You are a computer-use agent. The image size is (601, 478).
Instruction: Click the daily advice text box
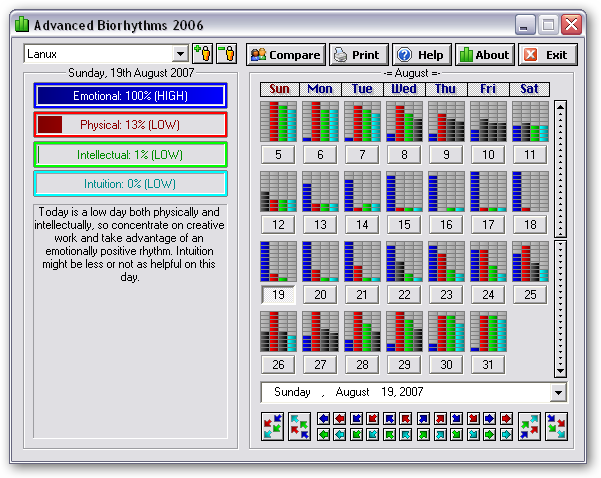coord(130,321)
